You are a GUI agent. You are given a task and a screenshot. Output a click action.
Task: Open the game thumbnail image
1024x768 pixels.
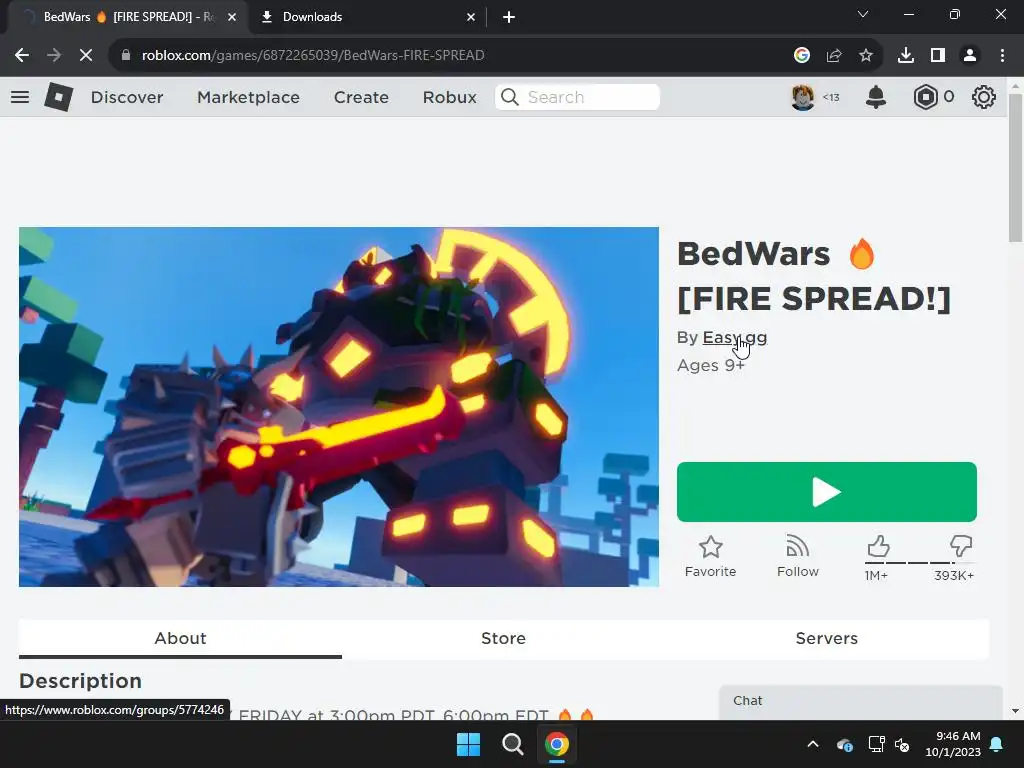(x=339, y=407)
